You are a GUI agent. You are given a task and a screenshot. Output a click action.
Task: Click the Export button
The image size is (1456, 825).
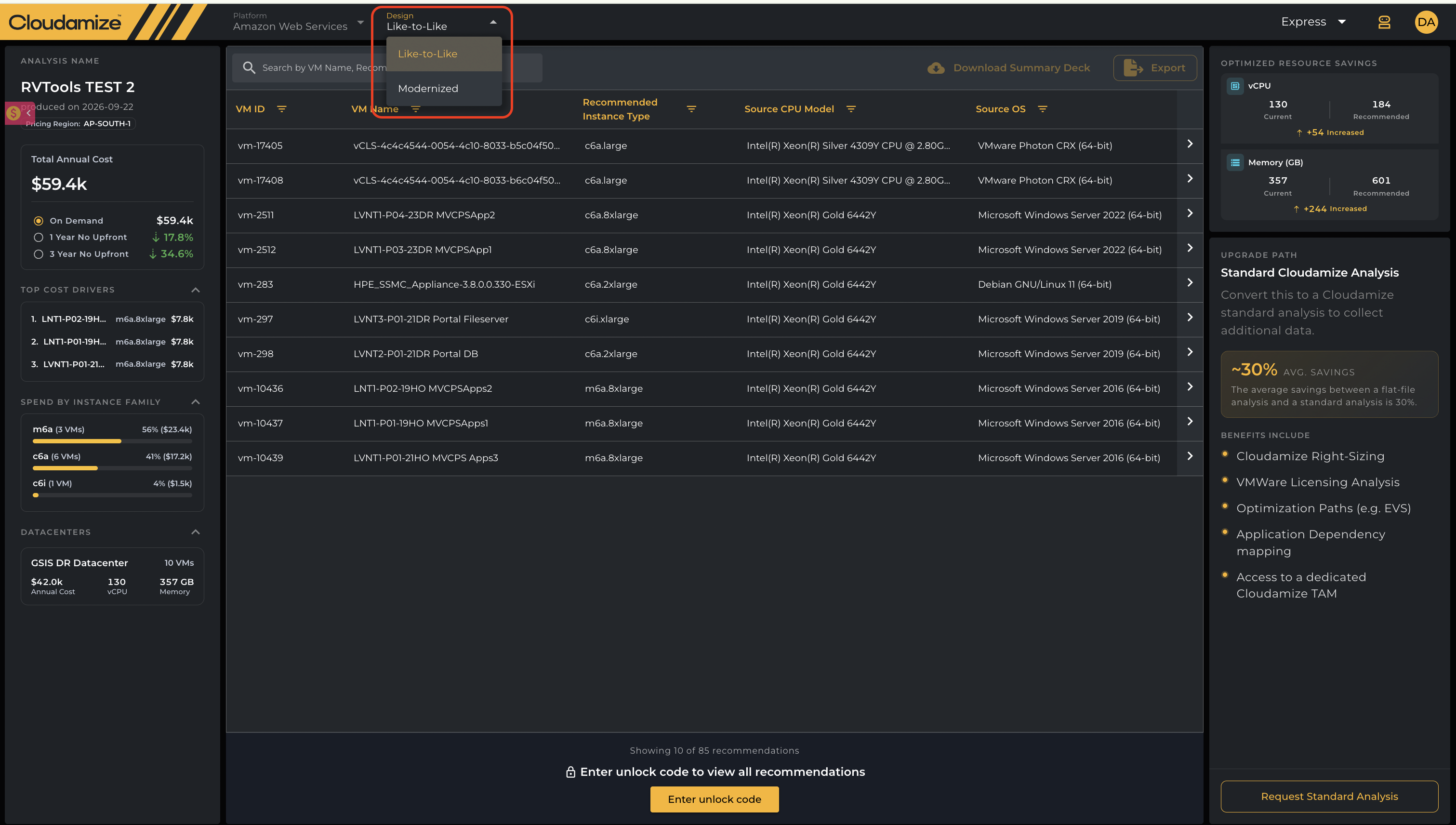point(1154,68)
